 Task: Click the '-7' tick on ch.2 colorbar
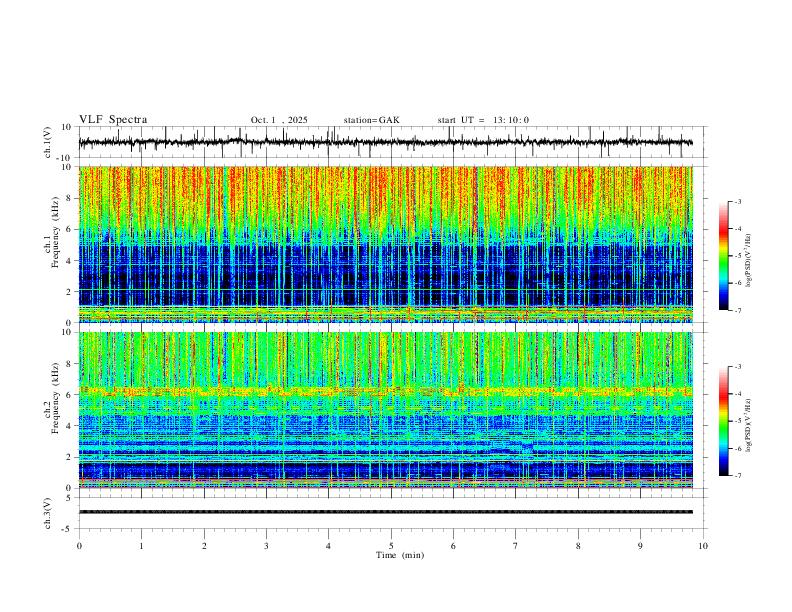(738, 476)
